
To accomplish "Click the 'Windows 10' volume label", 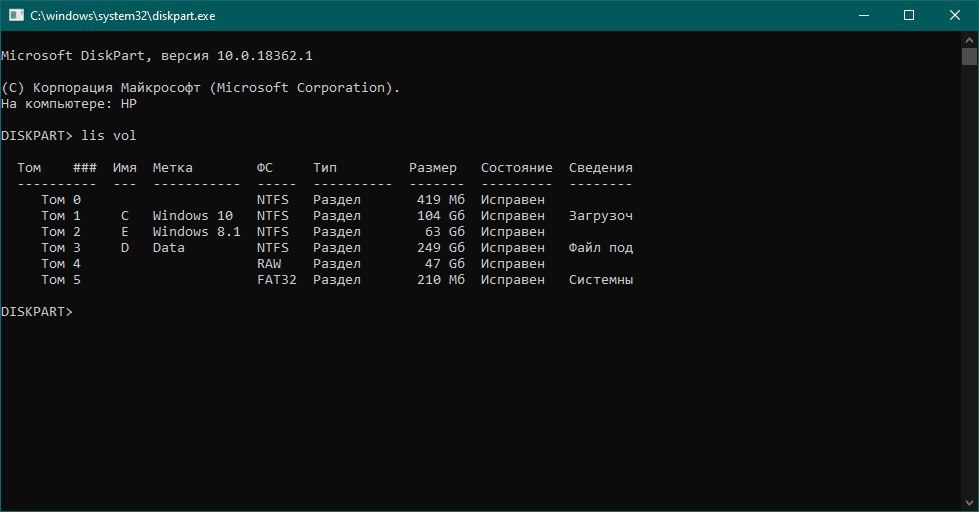I will [193, 215].
